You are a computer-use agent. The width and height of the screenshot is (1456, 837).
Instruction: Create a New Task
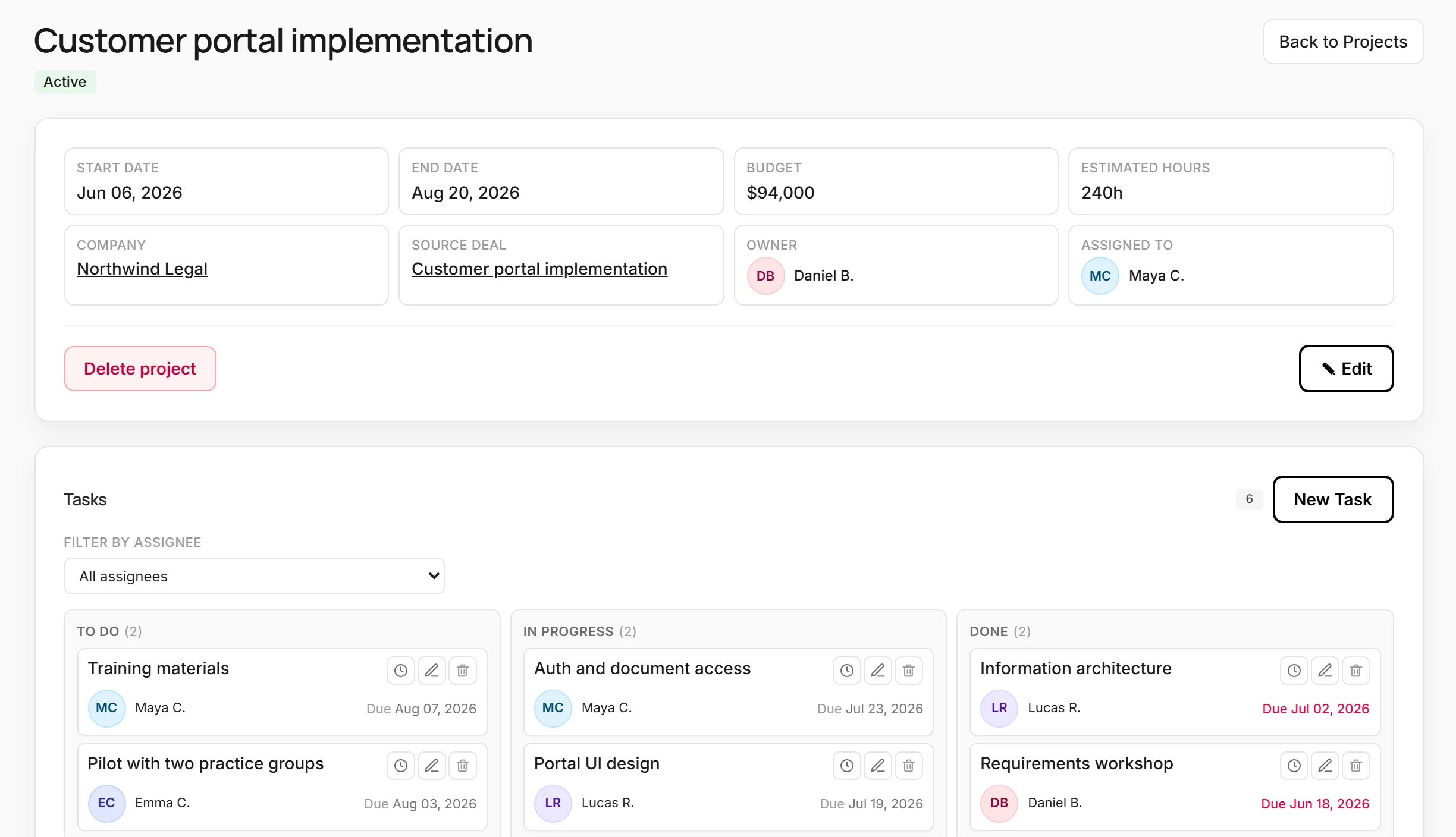pyautogui.click(x=1333, y=499)
